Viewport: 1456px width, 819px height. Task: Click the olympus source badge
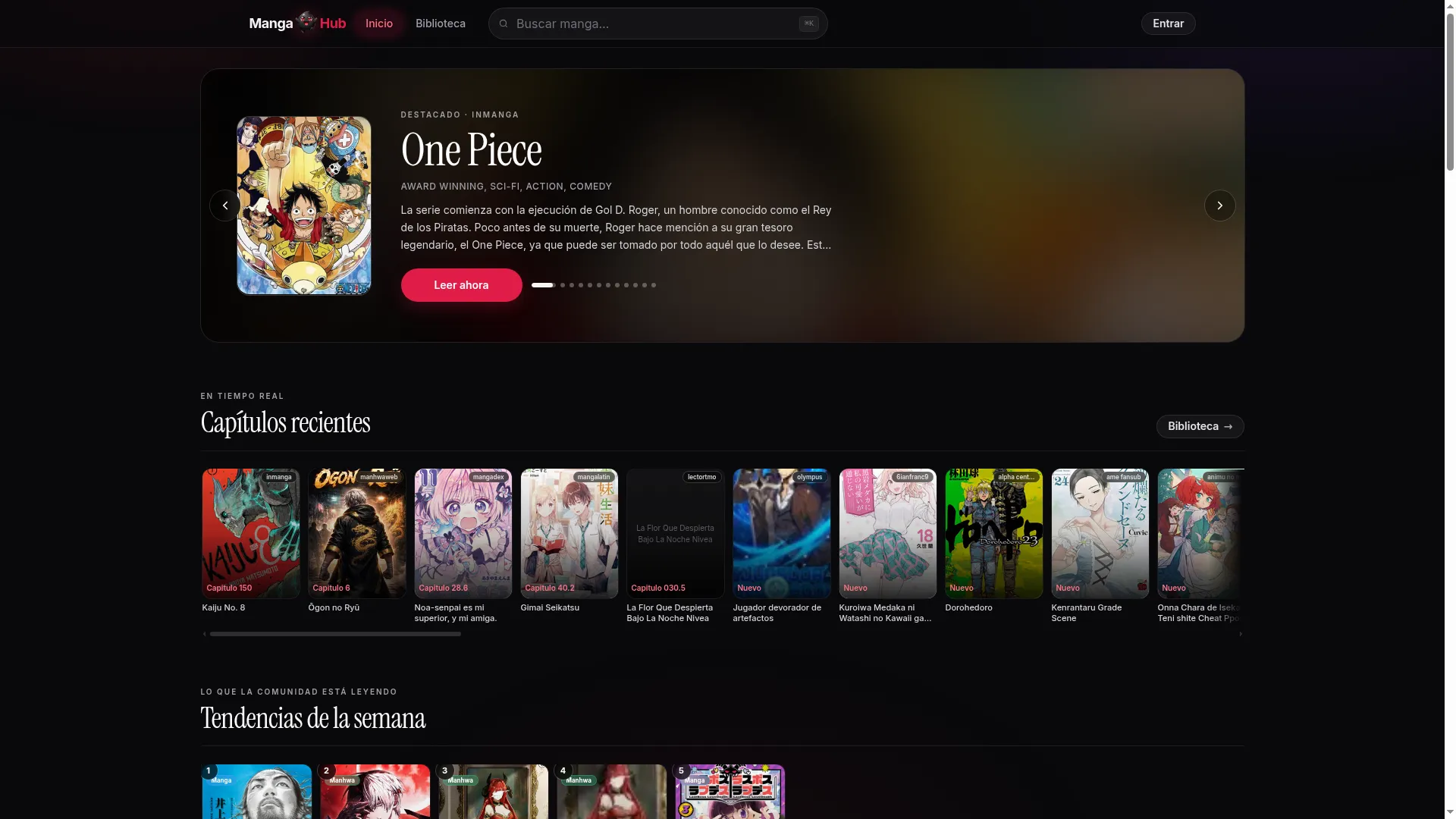click(809, 477)
